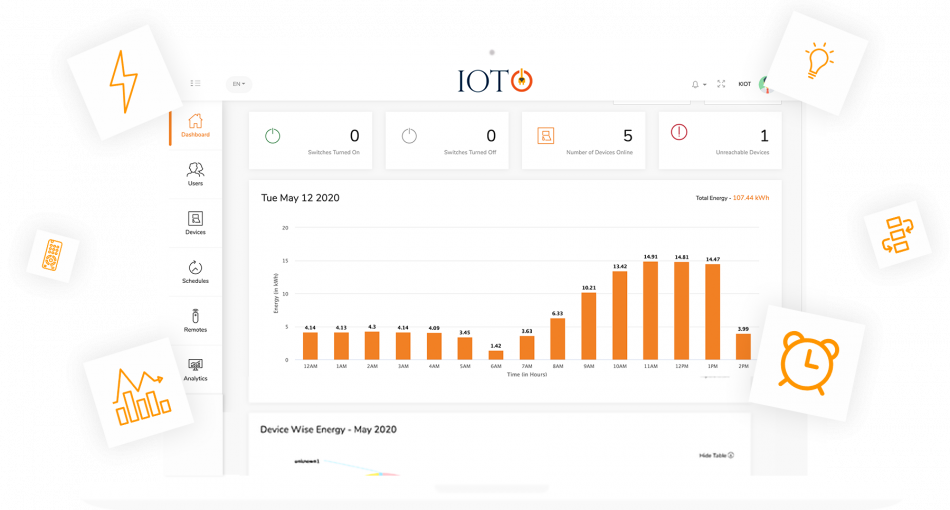950x510 pixels.
Task: Click the IOT logo in header
Action: pos(493,81)
